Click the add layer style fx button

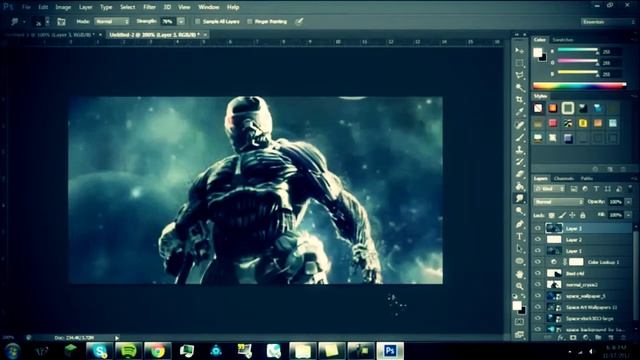coord(561,338)
